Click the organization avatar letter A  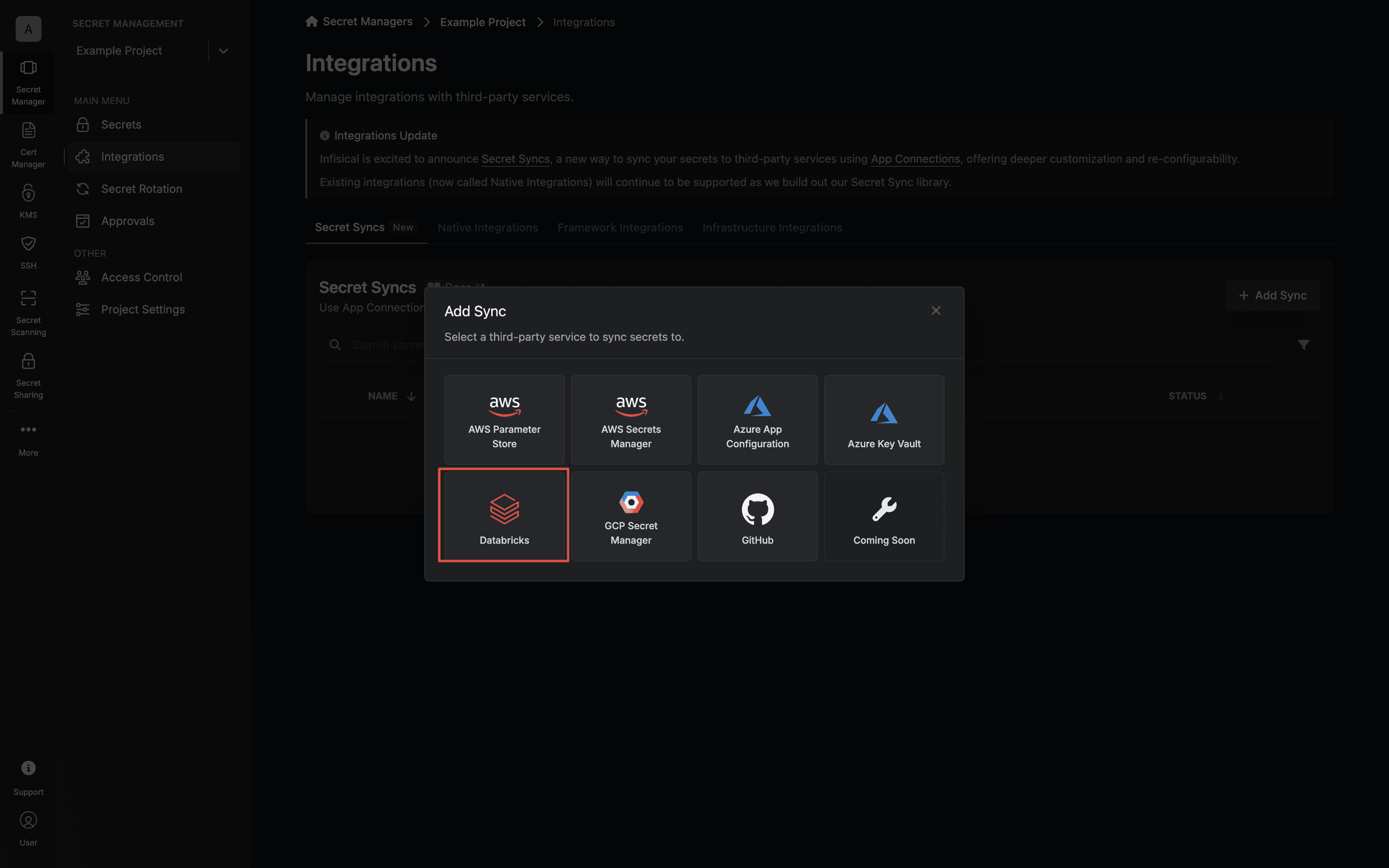pyautogui.click(x=28, y=29)
